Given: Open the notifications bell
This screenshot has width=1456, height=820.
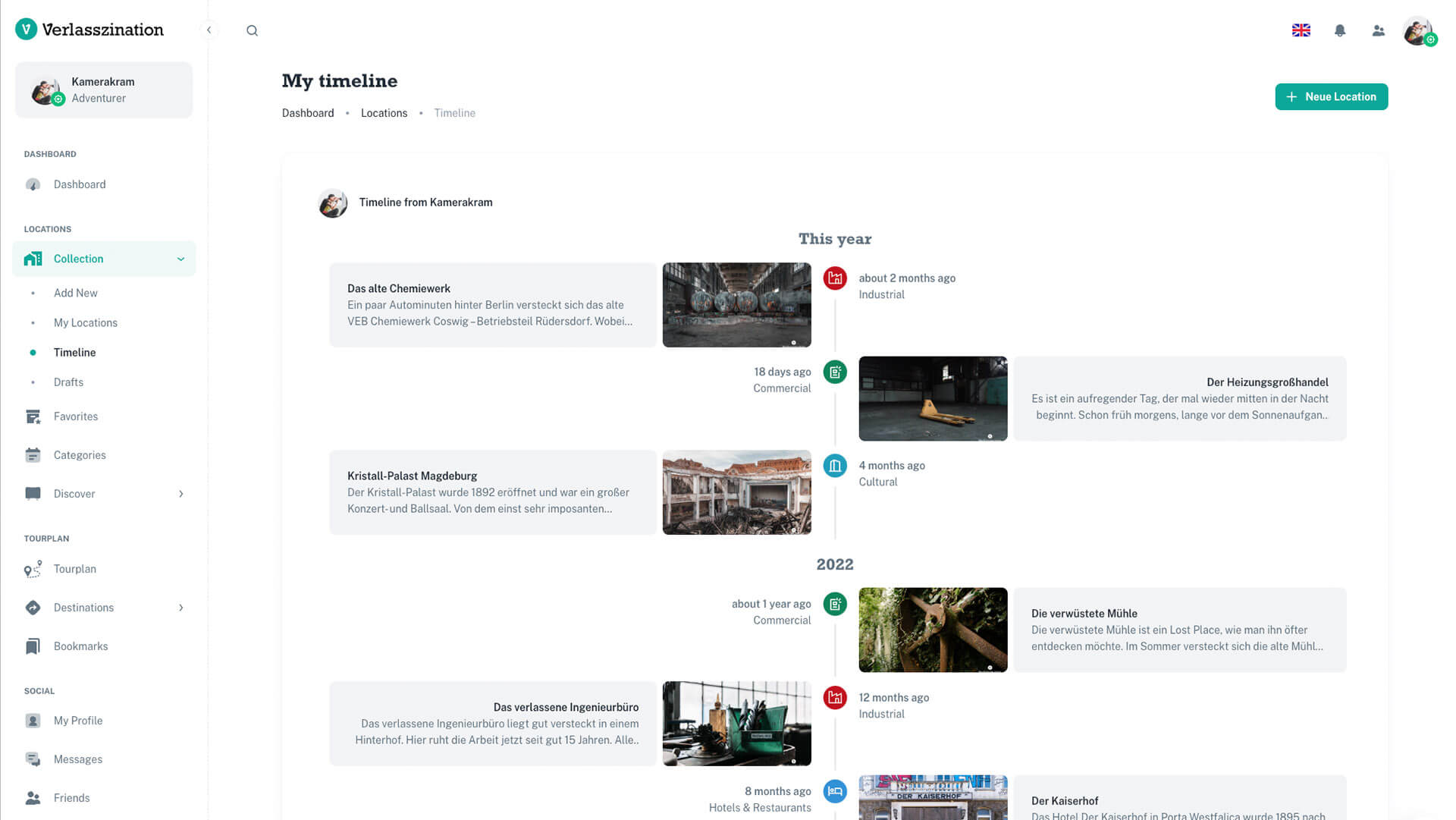Looking at the screenshot, I should [1340, 30].
